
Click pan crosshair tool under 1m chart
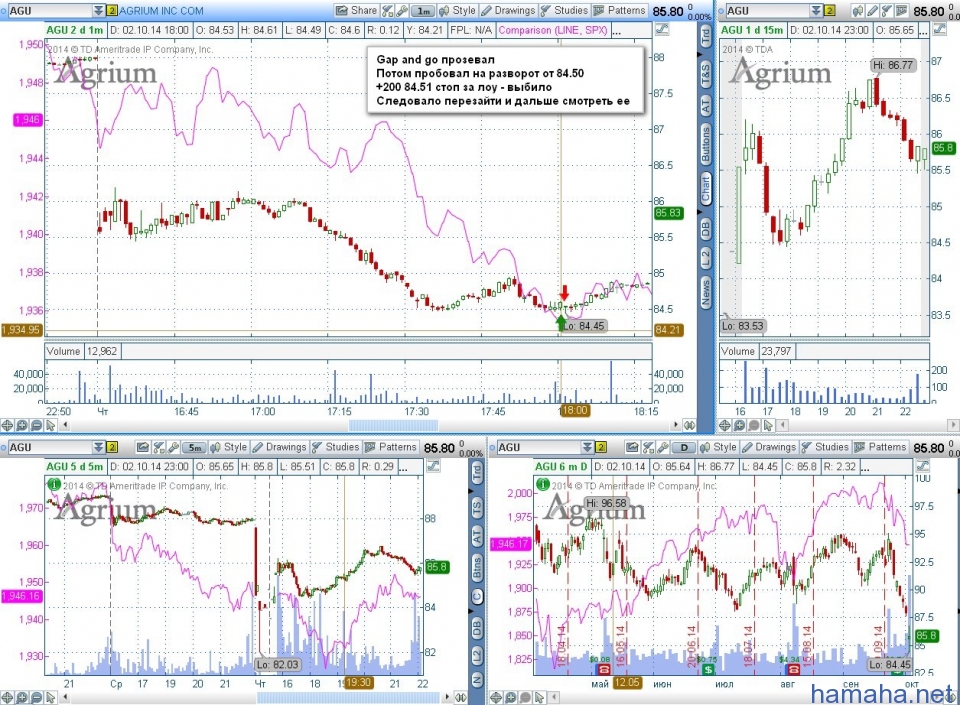[7, 425]
